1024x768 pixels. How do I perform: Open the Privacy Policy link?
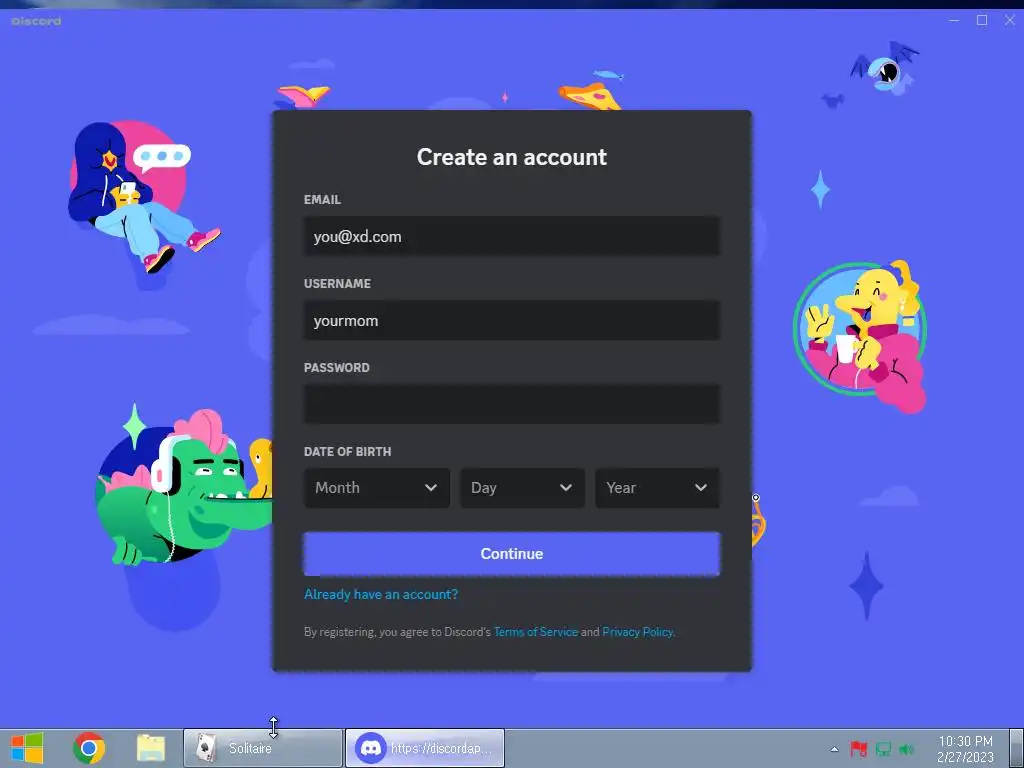[x=637, y=632]
